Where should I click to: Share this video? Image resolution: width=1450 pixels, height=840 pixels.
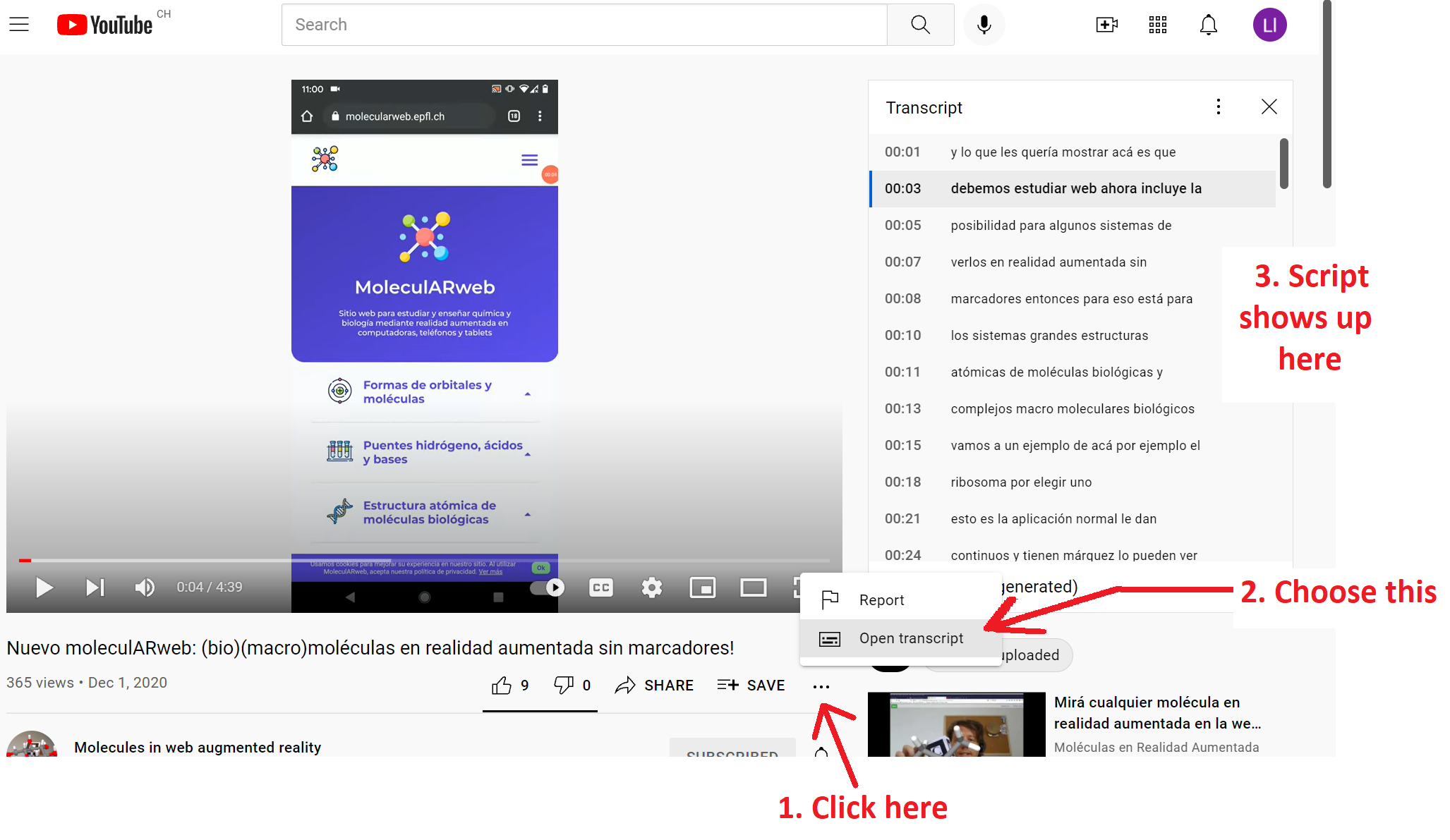654,685
